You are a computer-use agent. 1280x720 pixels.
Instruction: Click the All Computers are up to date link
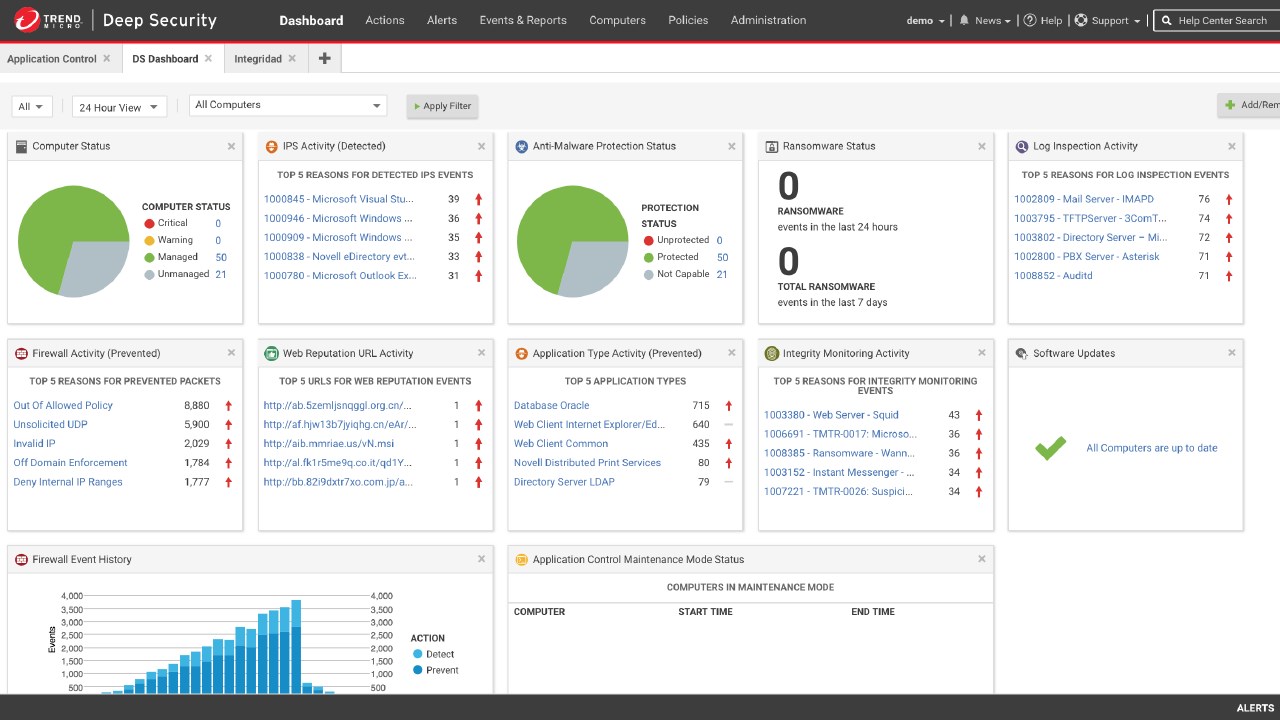(1152, 448)
